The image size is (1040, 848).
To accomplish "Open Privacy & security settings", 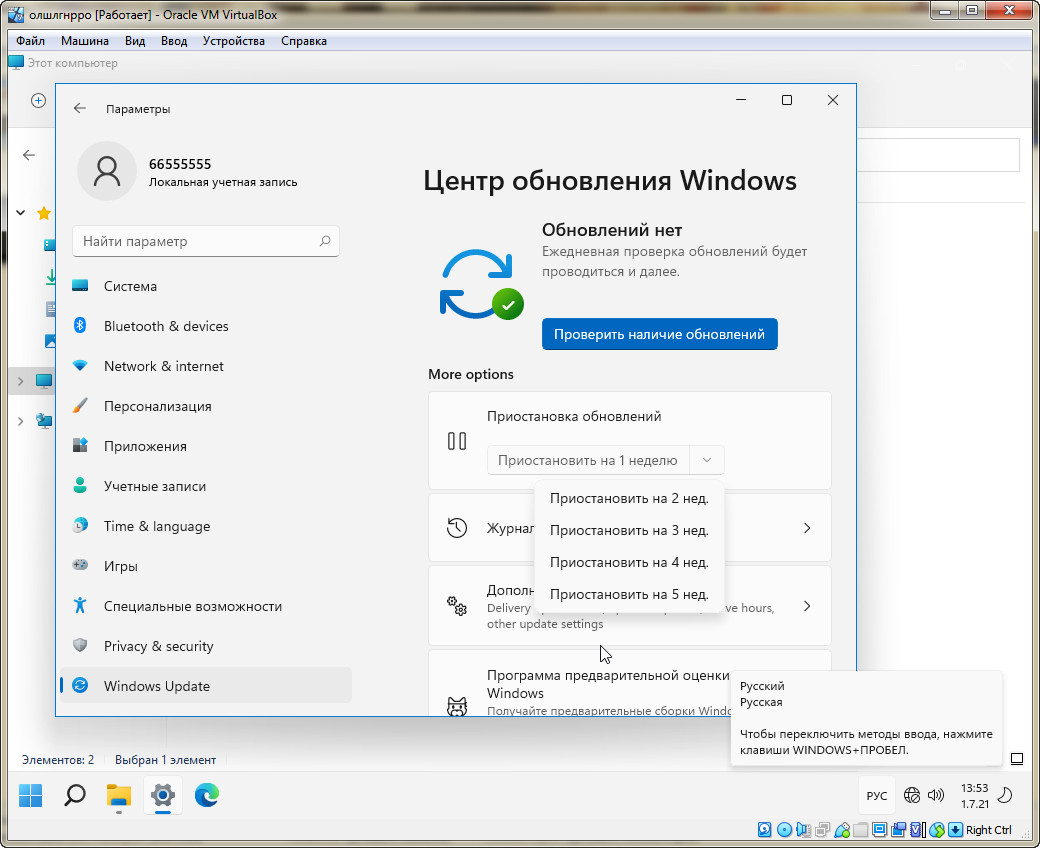I will click(158, 646).
